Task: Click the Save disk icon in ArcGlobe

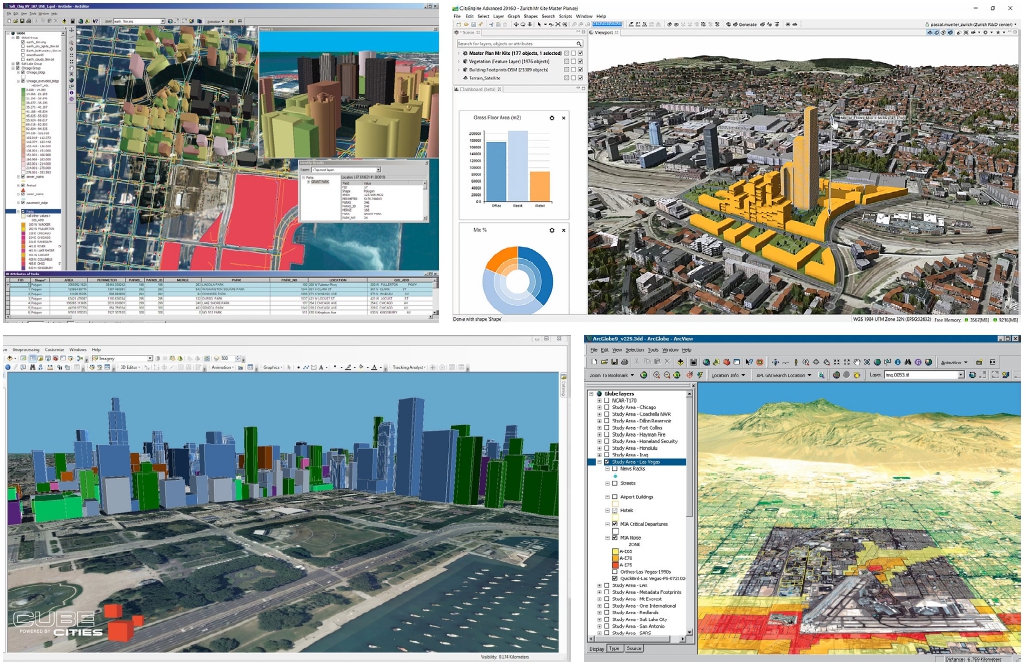Action: pos(614,362)
